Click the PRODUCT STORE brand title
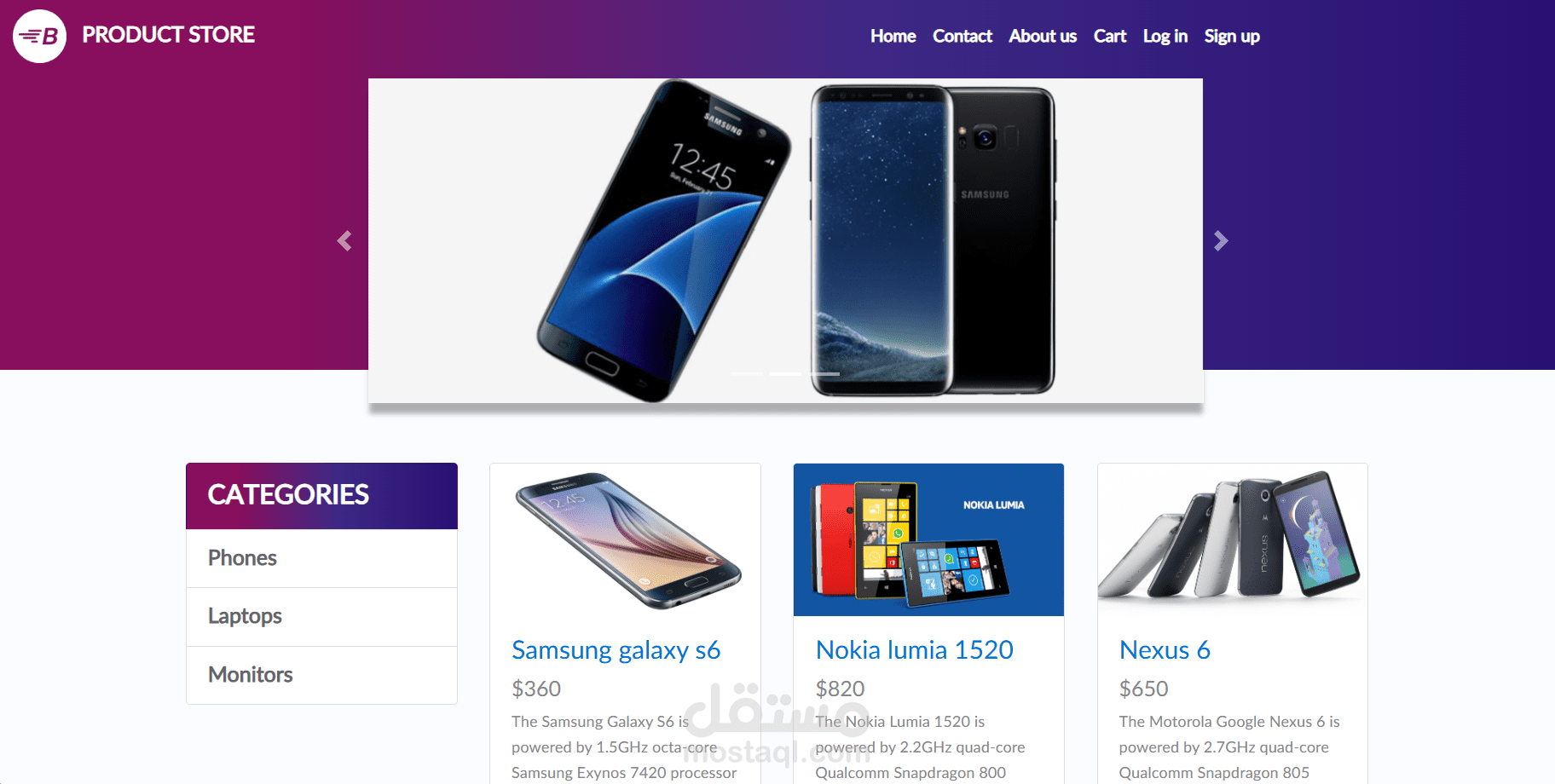Viewport: 1555px width, 784px height. coord(168,35)
